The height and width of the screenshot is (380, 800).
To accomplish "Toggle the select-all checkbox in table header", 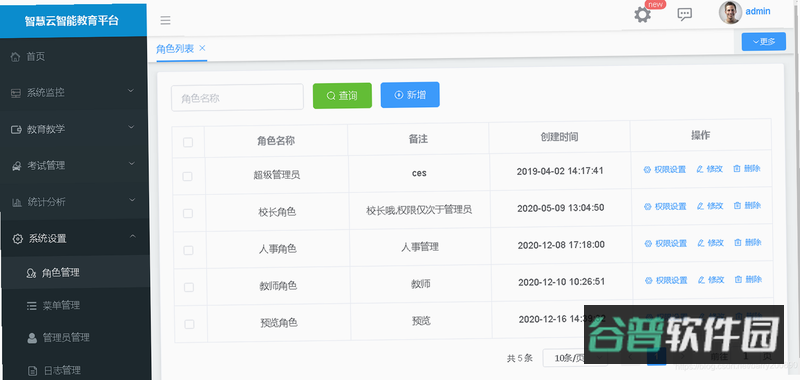I will 188,142.
